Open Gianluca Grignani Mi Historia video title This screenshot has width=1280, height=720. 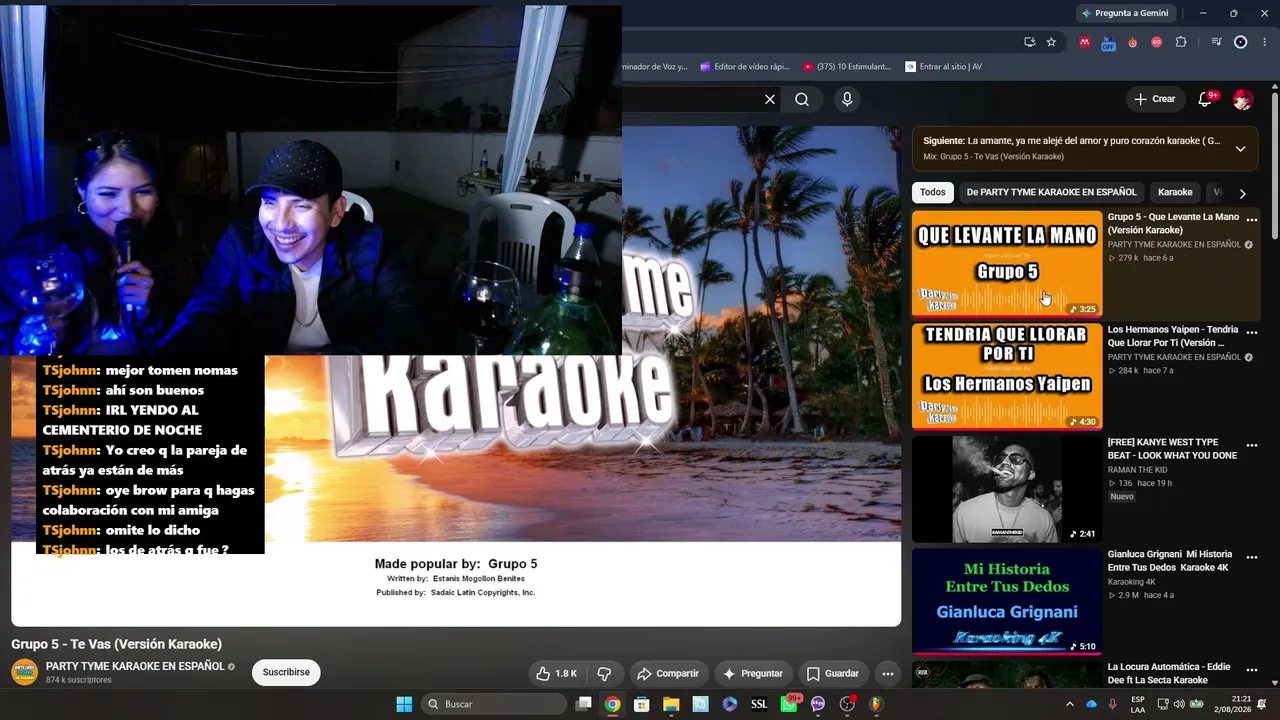[x=1170, y=561]
